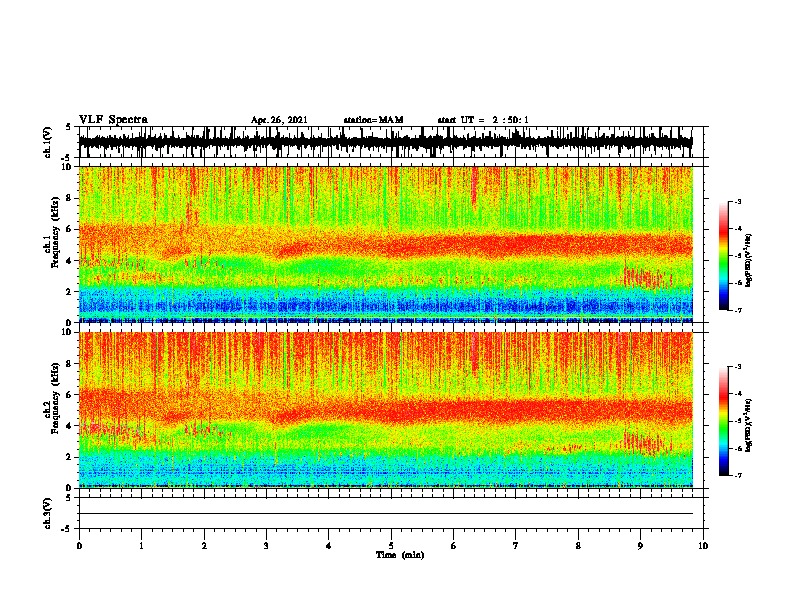Click the "2" tick on ch.1 frequency axis
Image resolution: width=792 pixels, height=612 pixels.
[x=70, y=291]
